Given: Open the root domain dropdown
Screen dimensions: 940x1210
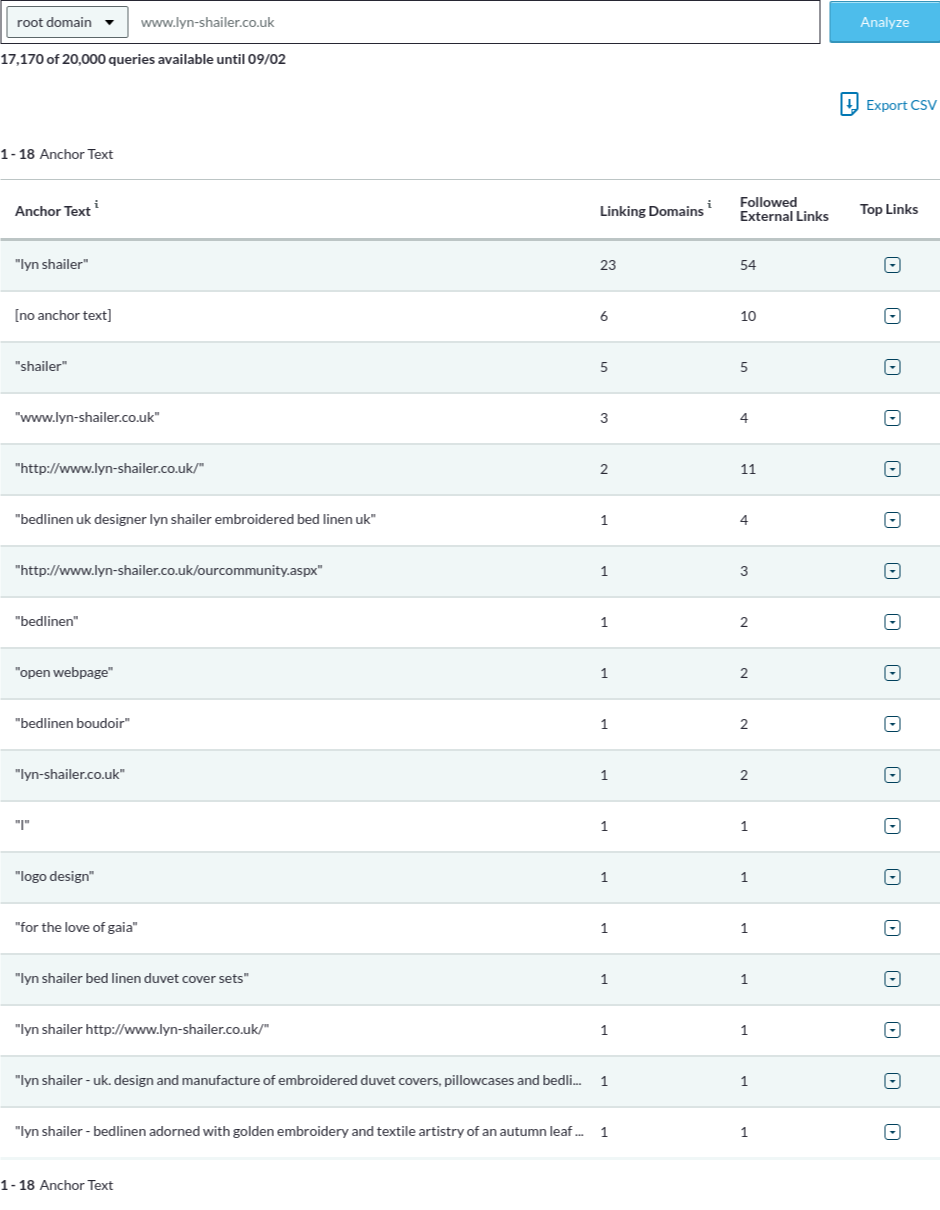Looking at the screenshot, I should (67, 22).
